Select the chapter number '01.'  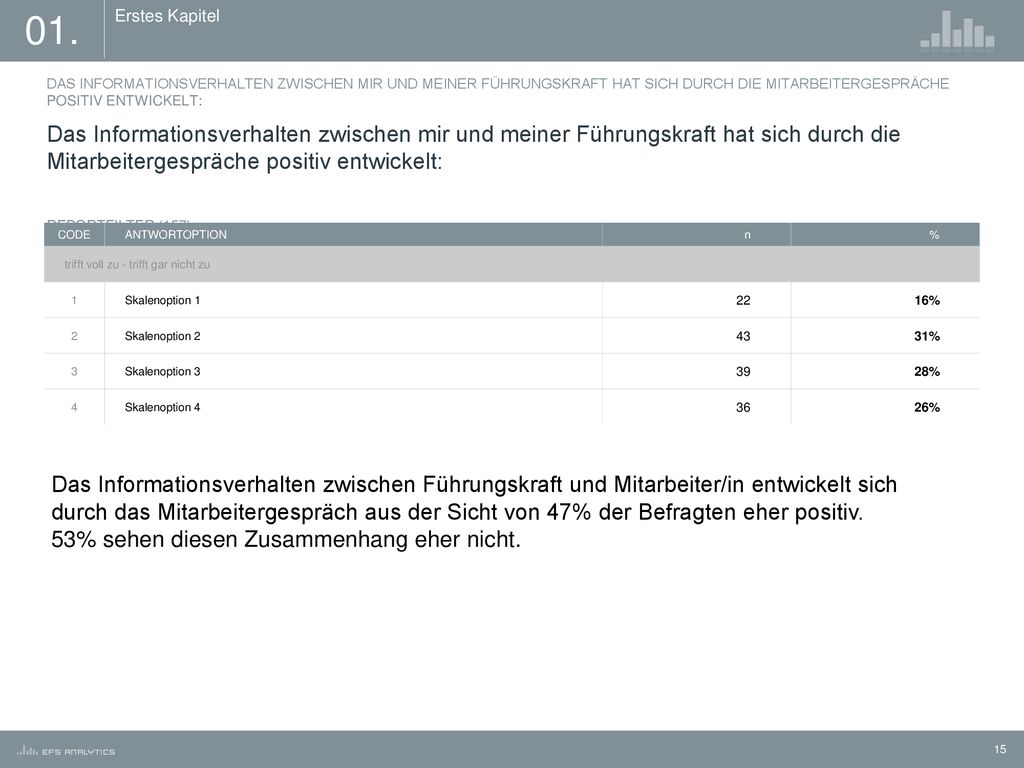pyautogui.click(x=52, y=31)
